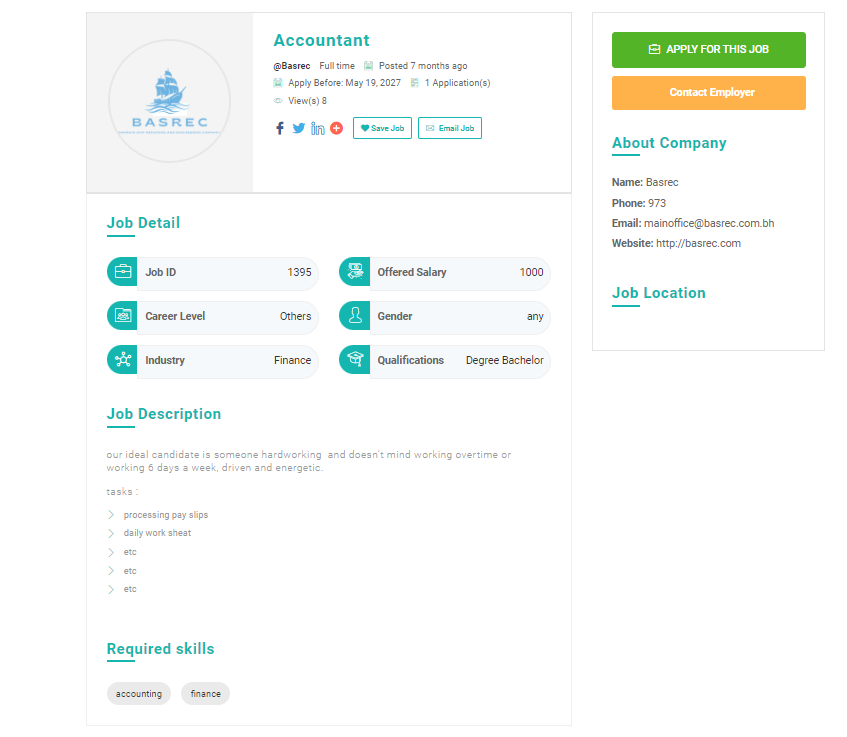Click the Industry network icon

click(123, 360)
